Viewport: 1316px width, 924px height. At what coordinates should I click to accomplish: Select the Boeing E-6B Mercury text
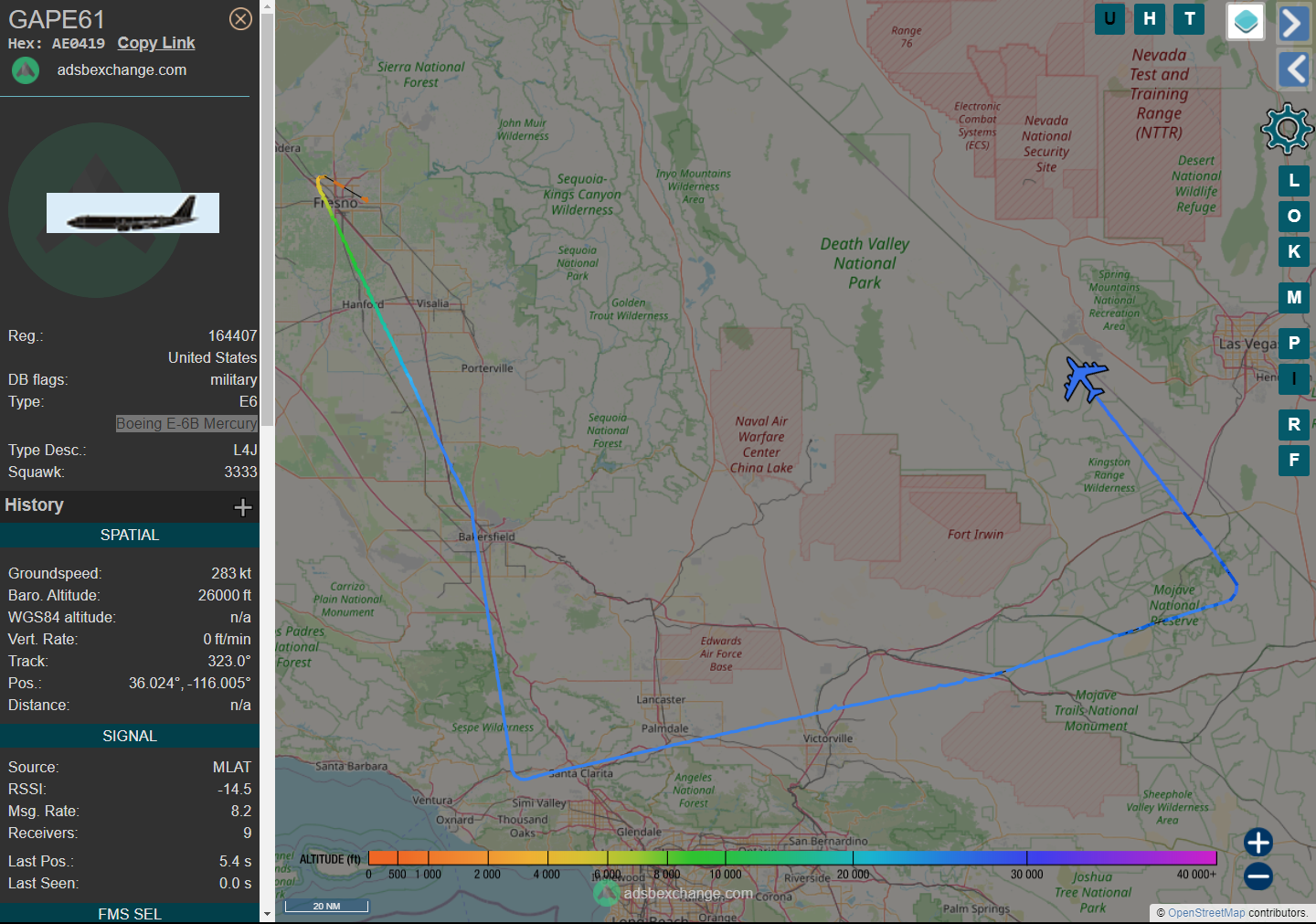pyautogui.click(x=186, y=423)
